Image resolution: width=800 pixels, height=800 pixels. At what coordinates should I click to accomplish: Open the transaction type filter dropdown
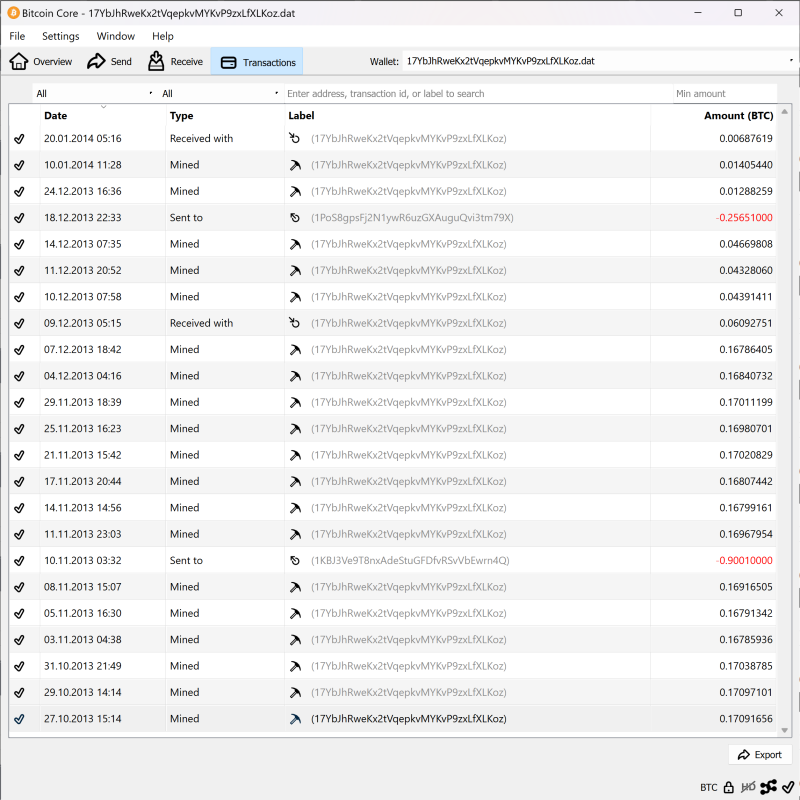(x=220, y=93)
